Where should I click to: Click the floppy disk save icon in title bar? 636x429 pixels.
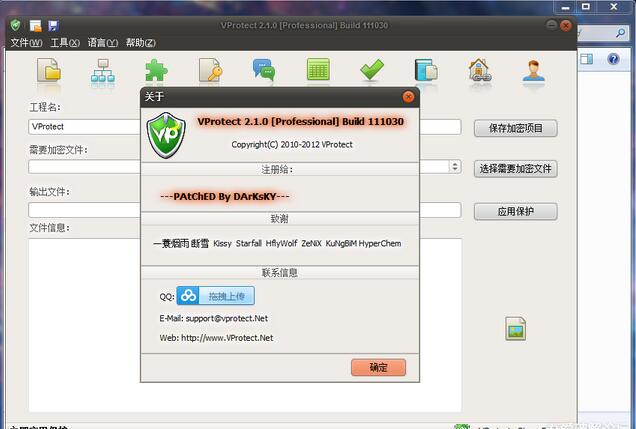click(x=54, y=26)
